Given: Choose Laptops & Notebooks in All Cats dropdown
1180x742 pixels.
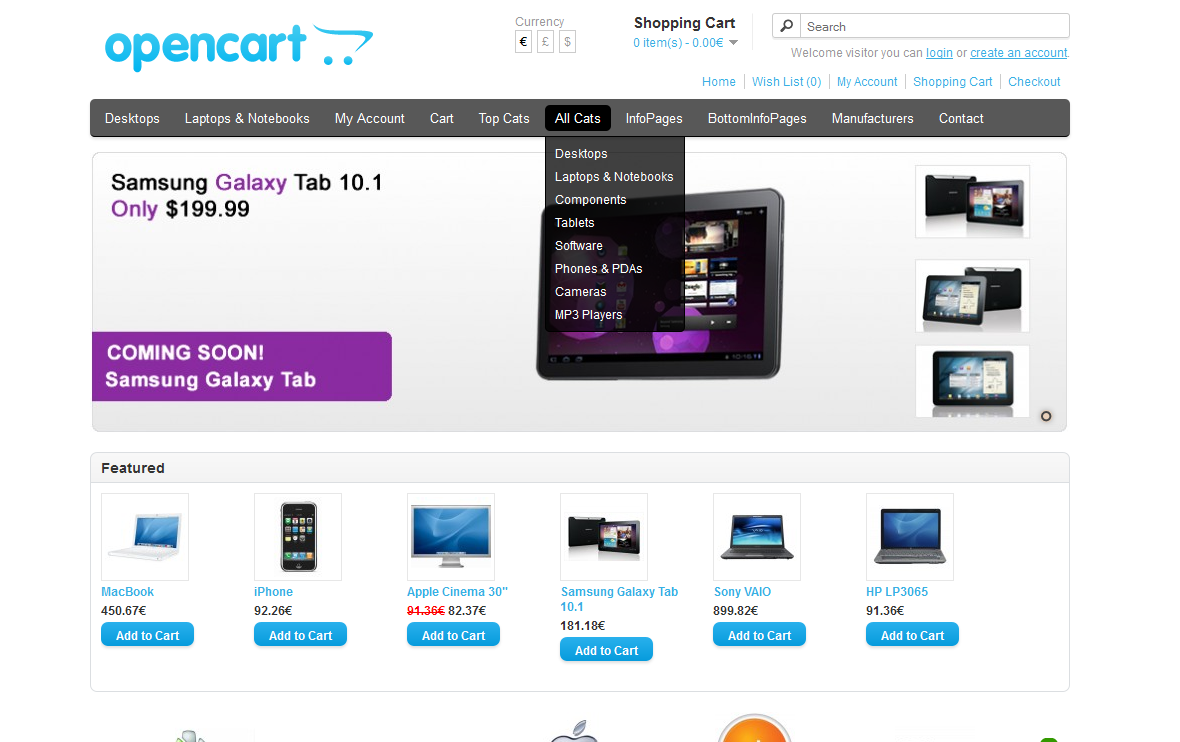Looking at the screenshot, I should [x=614, y=177].
